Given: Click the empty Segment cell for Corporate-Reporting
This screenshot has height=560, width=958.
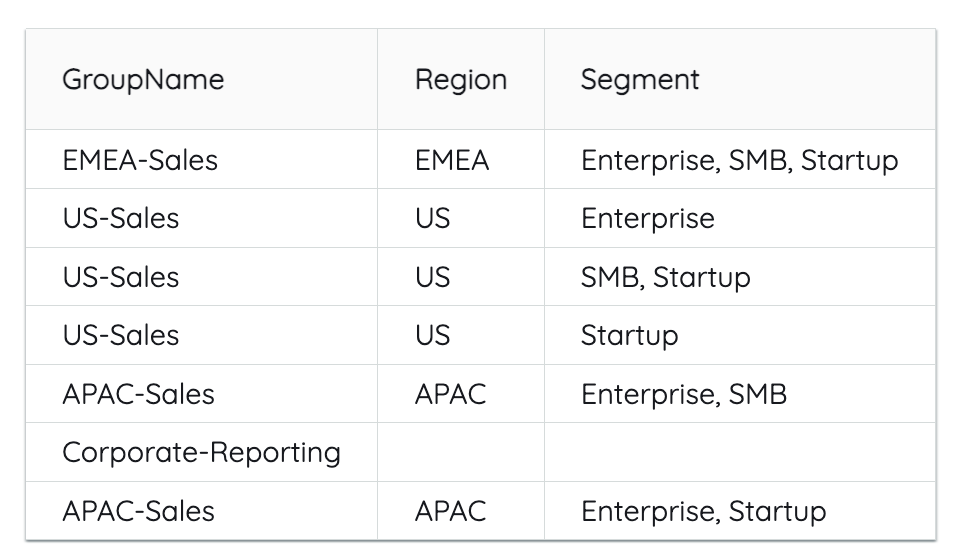Looking at the screenshot, I should pyautogui.click(x=739, y=453).
